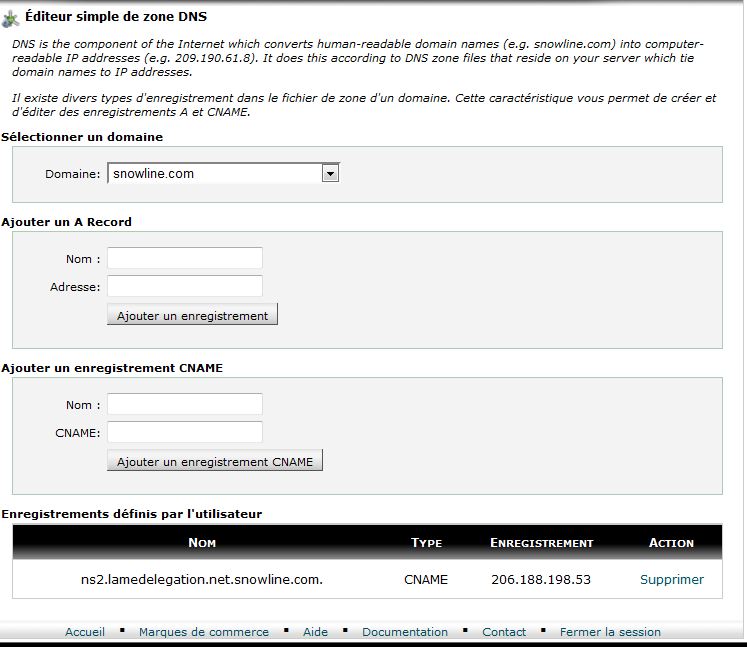Click the DNS zone editor icon

coord(11,18)
